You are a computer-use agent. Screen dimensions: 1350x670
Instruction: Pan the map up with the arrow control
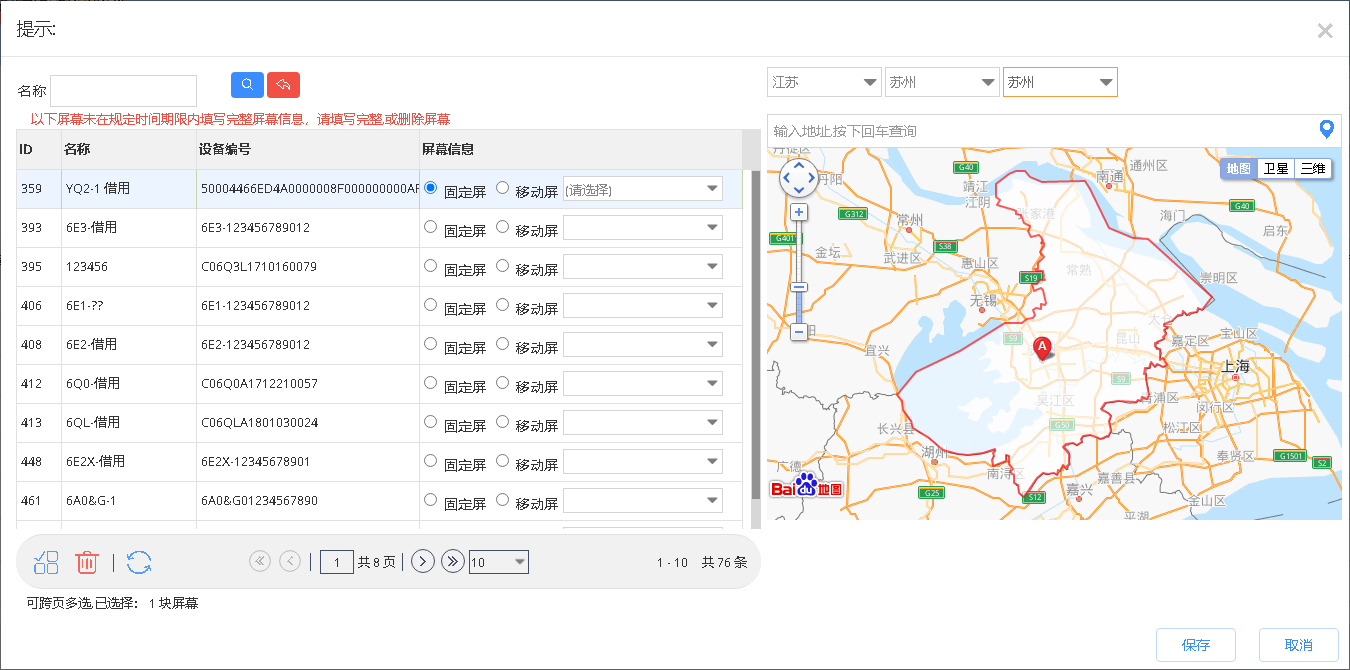pyautogui.click(x=798, y=166)
